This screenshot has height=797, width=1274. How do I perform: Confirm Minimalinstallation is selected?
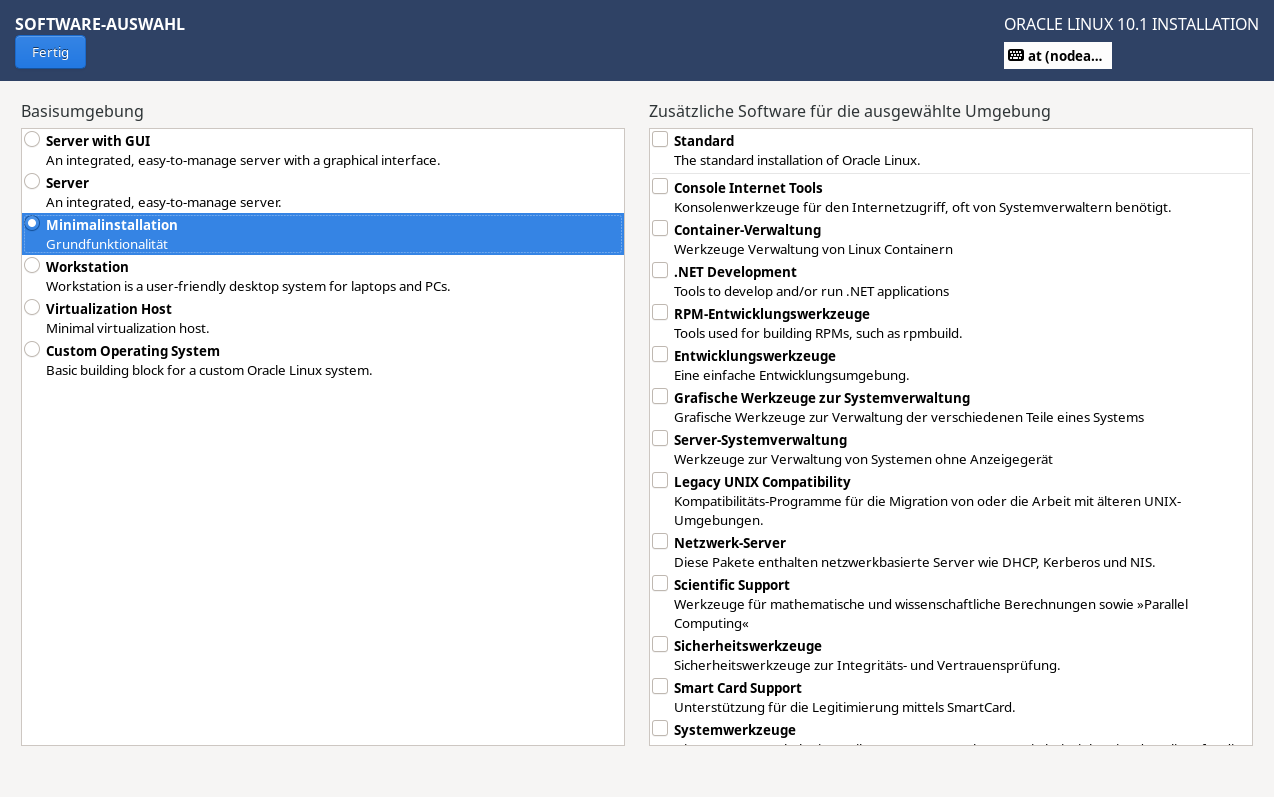[x=31, y=223]
